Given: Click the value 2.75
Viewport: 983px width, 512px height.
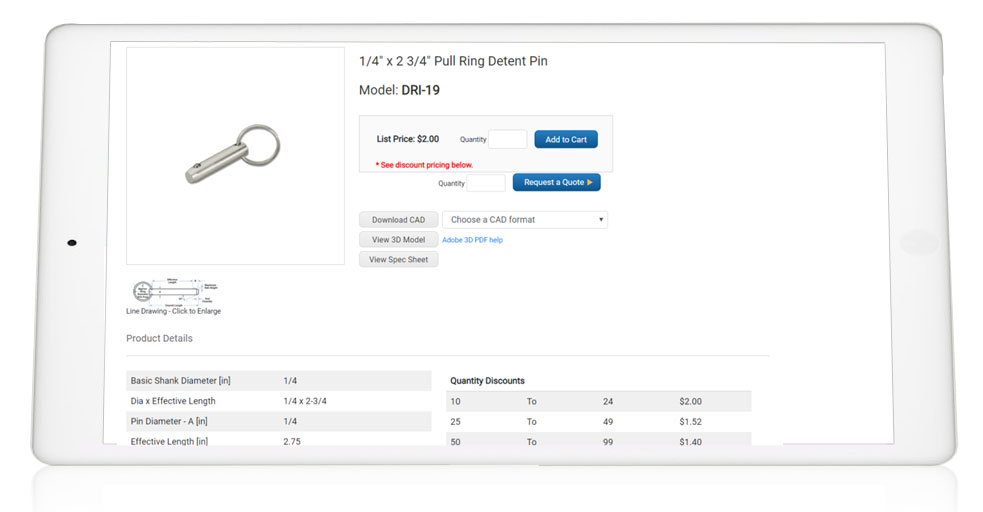Looking at the screenshot, I should pos(292,441).
